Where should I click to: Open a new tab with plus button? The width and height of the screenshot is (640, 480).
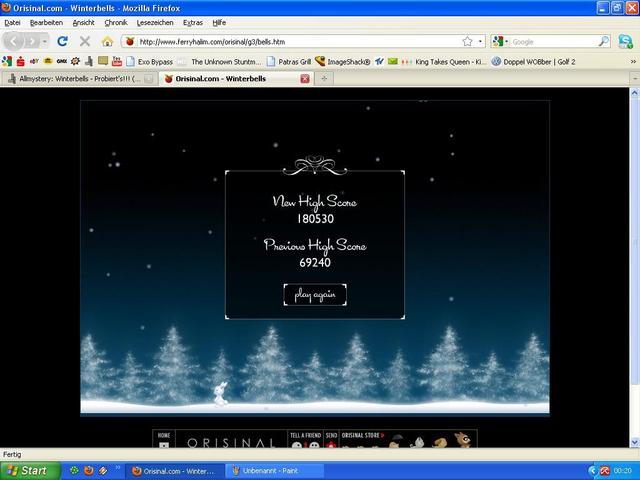[324, 79]
